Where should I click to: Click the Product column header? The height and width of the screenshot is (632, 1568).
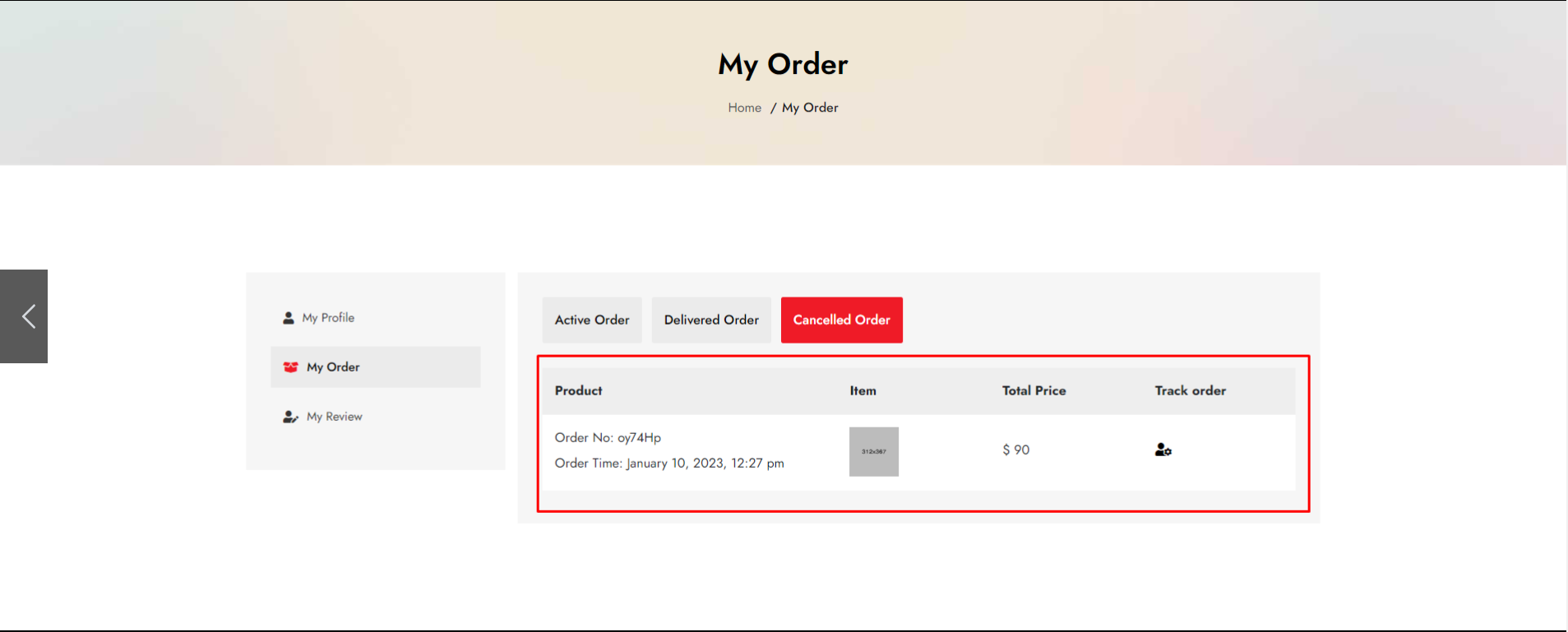click(x=579, y=391)
